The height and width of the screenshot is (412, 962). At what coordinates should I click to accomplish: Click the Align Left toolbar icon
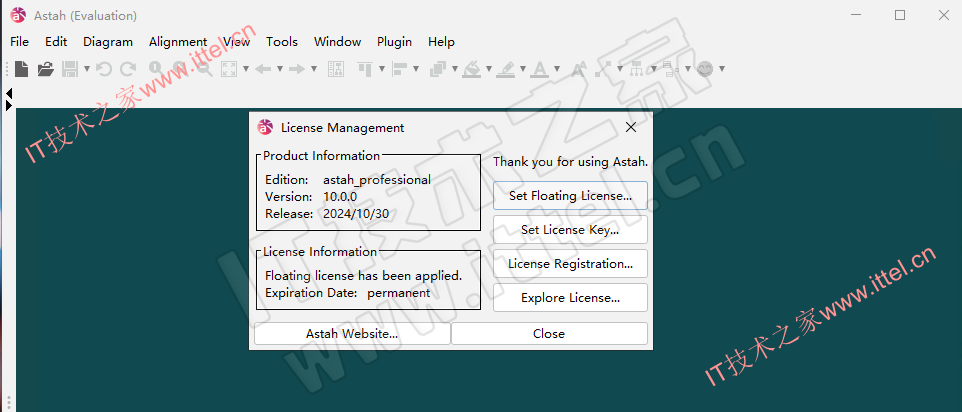point(399,69)
